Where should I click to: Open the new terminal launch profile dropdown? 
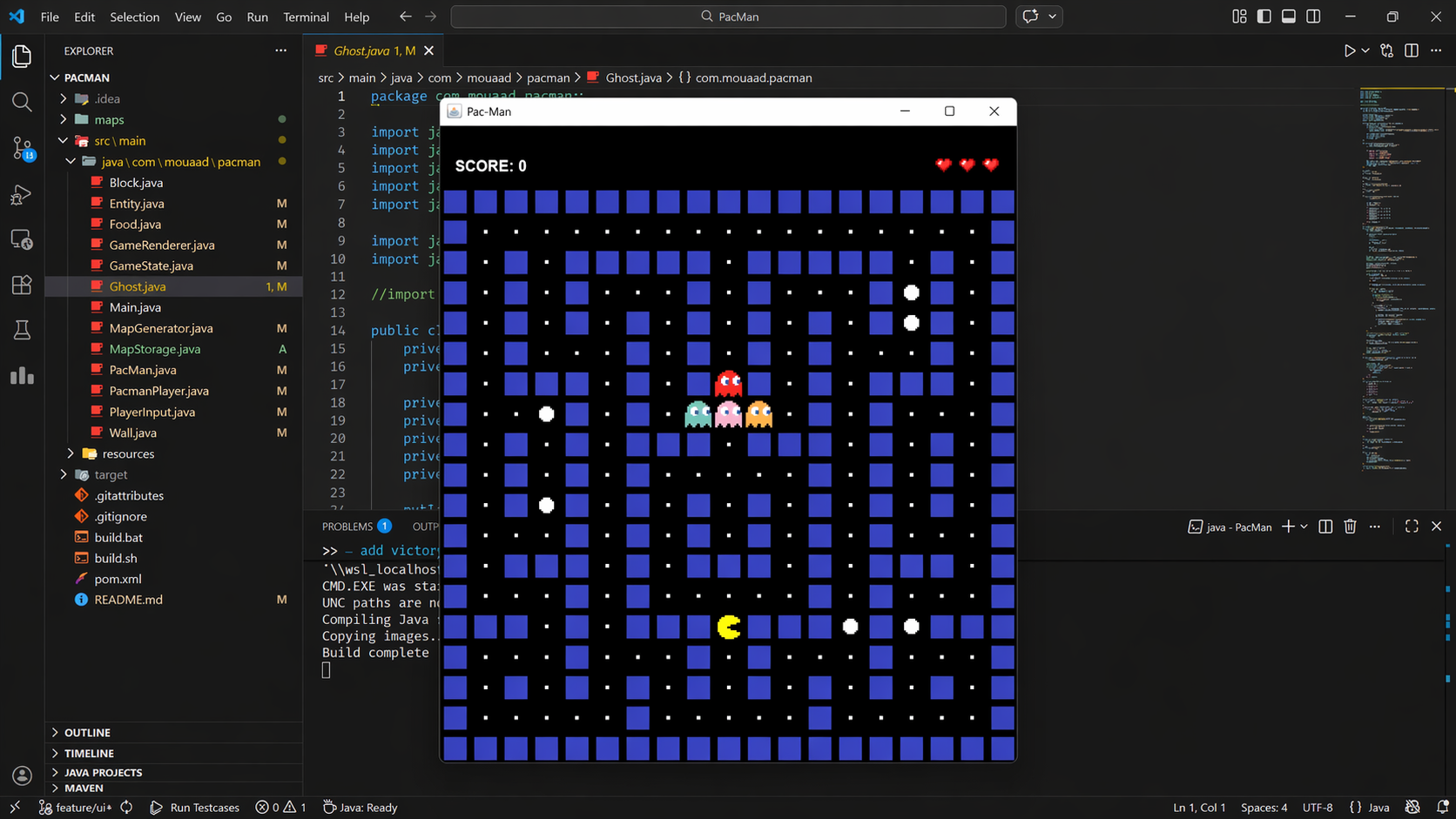[x=1304, y=527]
